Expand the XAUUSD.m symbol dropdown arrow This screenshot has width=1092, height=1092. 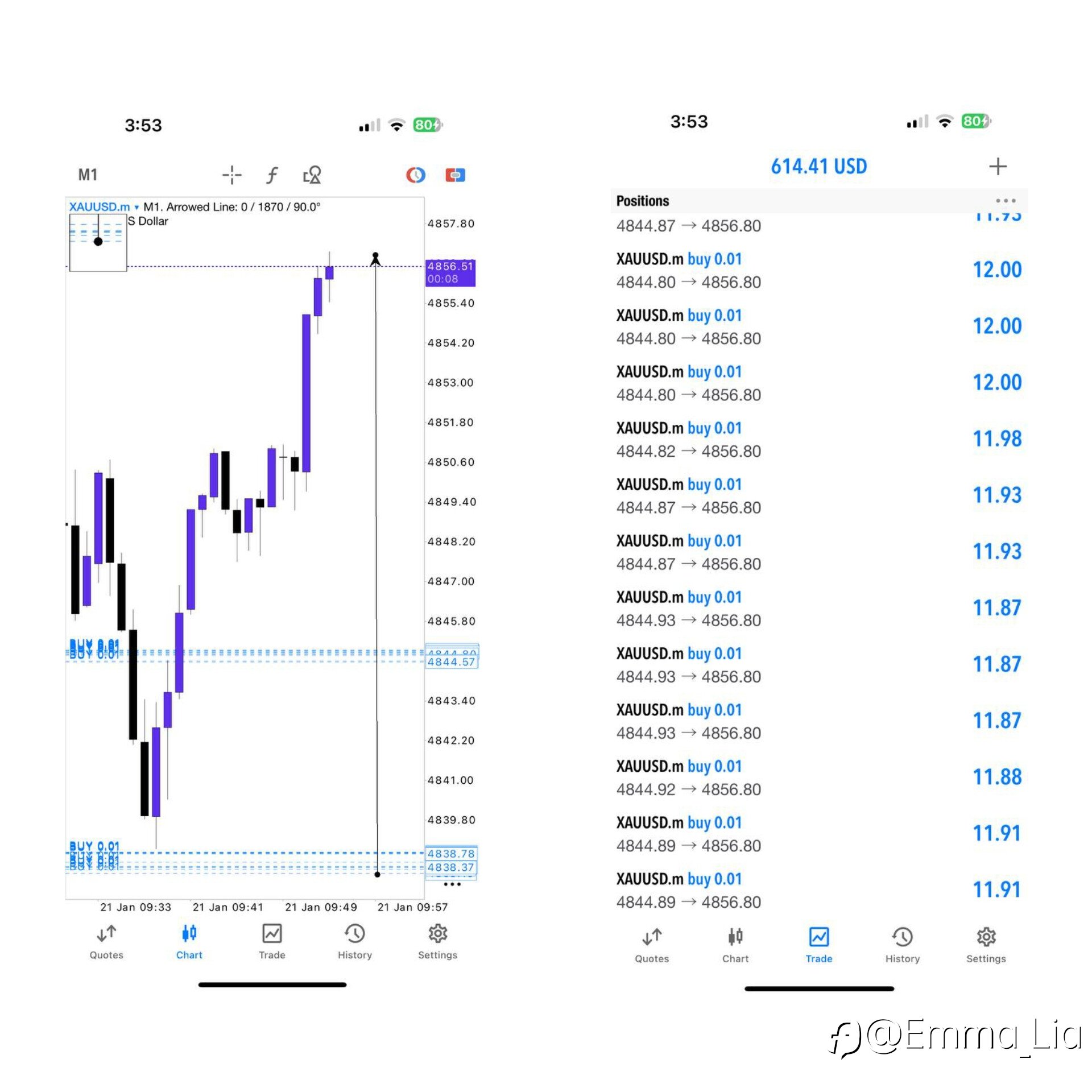pyautogui.click(x=136, y=208)
